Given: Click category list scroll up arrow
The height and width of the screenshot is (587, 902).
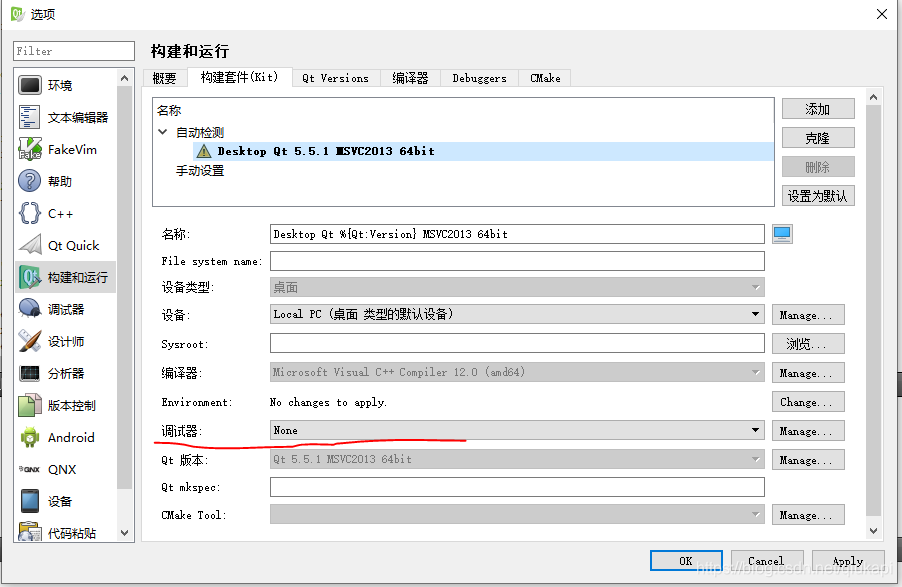Looking at the screenshot, I should tap(125, 77).
